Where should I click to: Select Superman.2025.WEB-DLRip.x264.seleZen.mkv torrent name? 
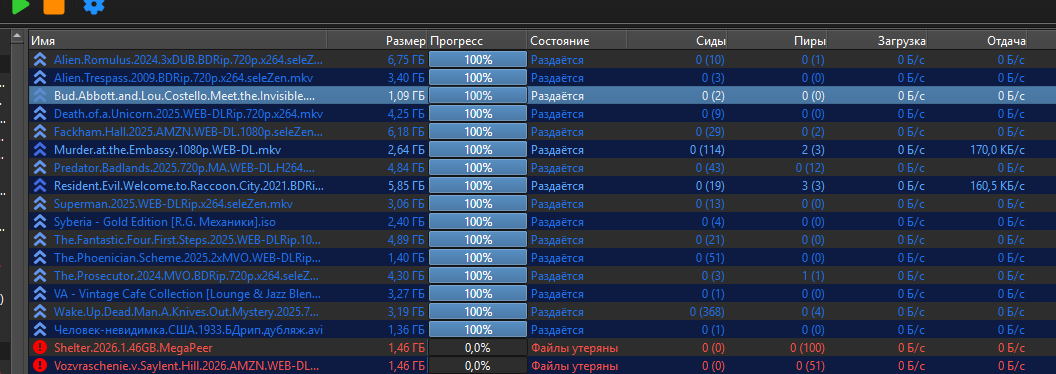pos(174,204)
